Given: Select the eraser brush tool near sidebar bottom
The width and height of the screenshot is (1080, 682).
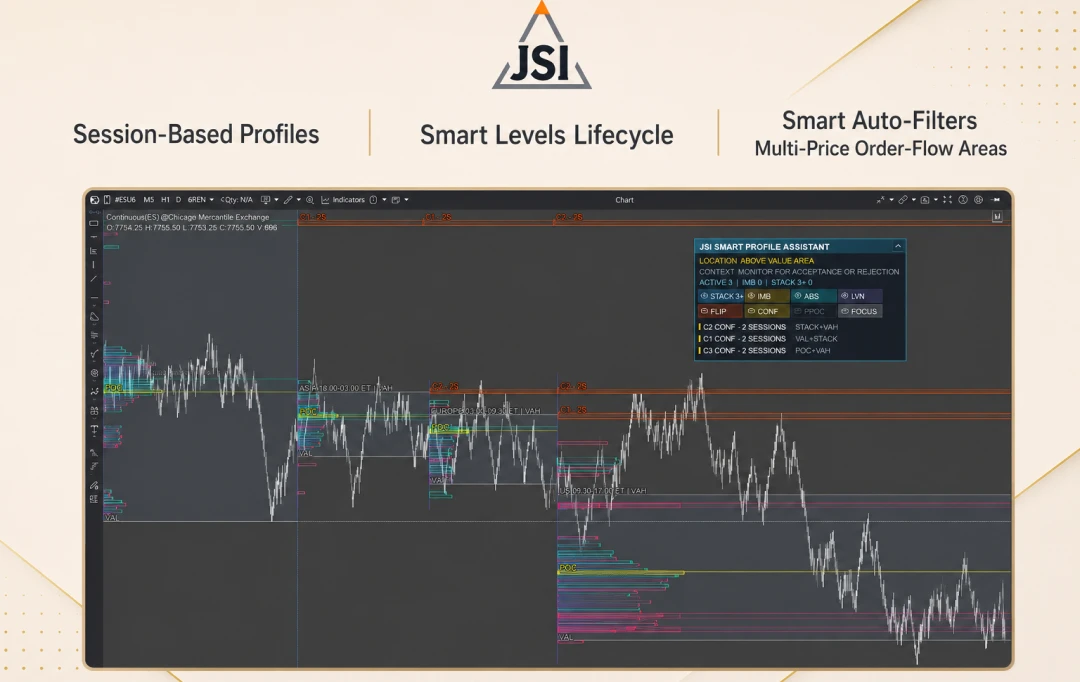Looking at the screenshot, I should click(94, 485).
